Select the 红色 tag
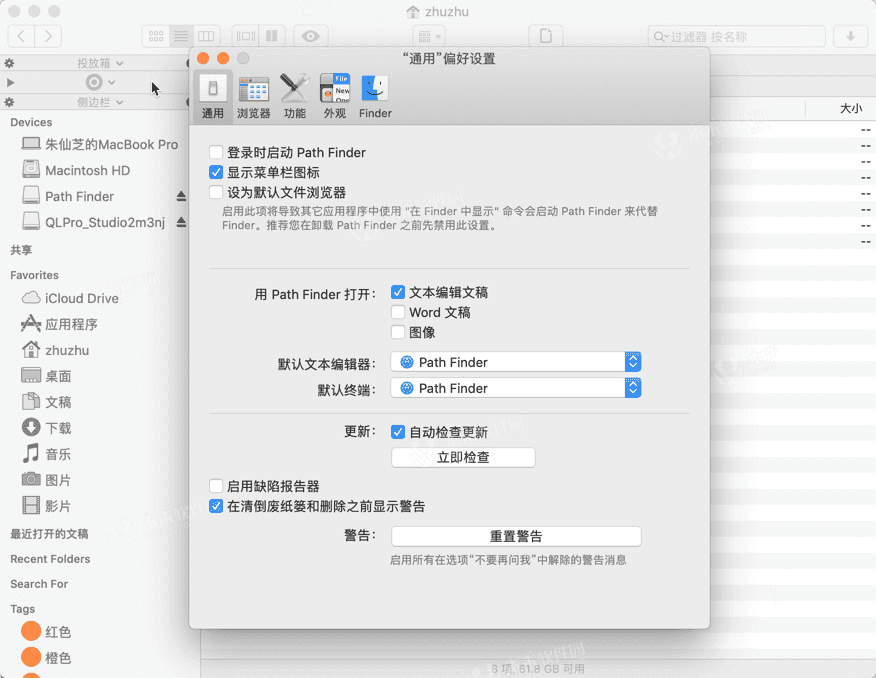 point(46,632)
